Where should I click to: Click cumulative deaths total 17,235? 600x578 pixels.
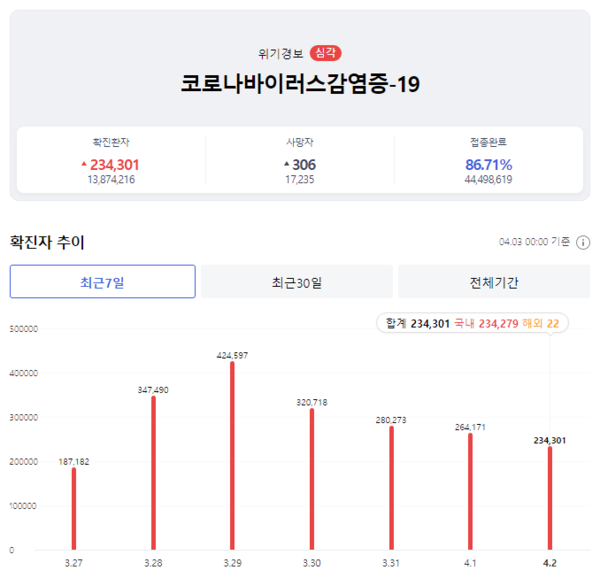pyautogui.click(x=300, y=179)
